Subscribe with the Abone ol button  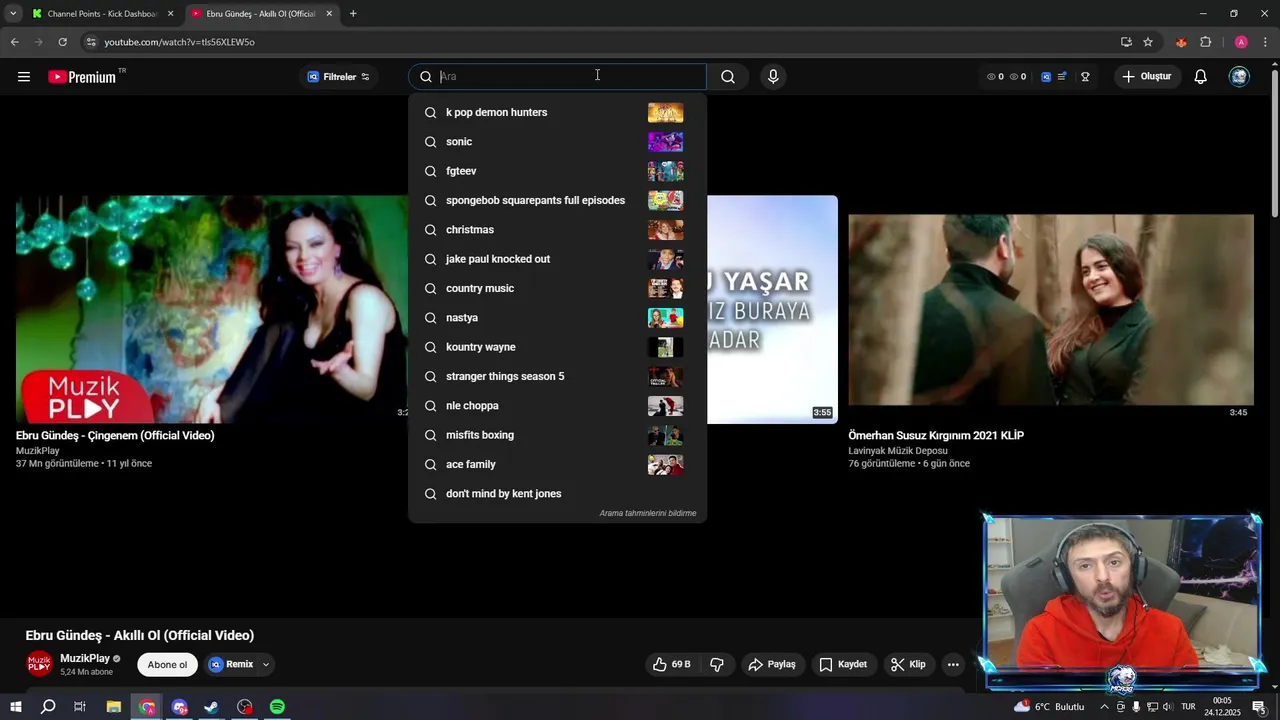tap(167, 665)
